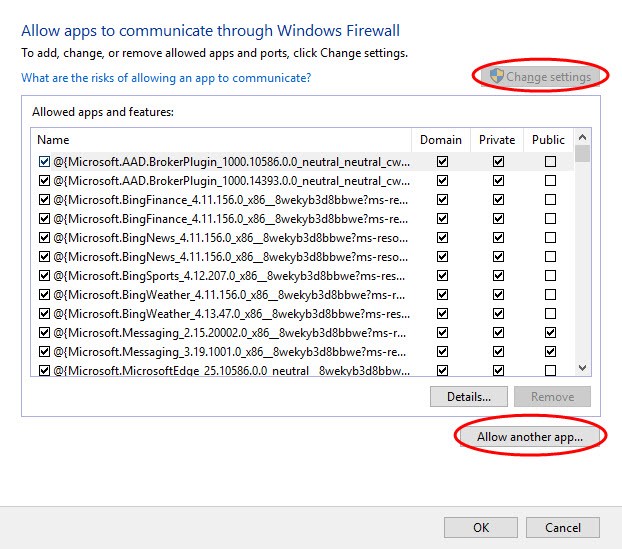
Task: Enable Public for AAD.BrokerPlugin_1000.14393
Action: click(550, 180)
